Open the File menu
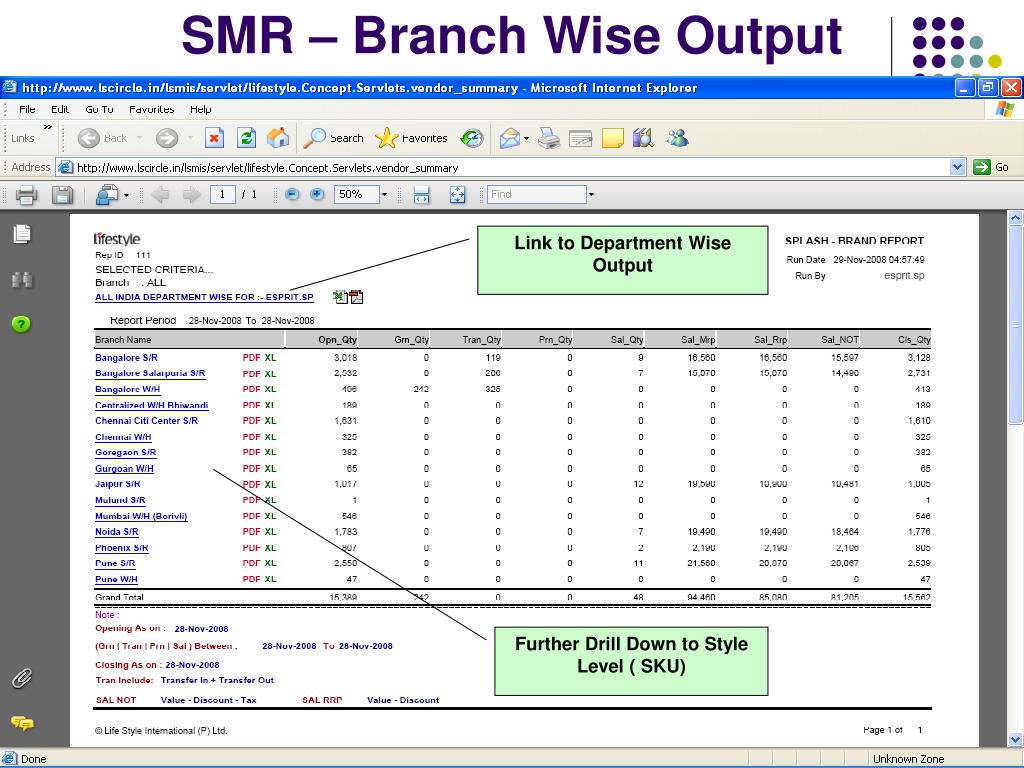This screenshot has height=768, width=1024. point(27,109)
